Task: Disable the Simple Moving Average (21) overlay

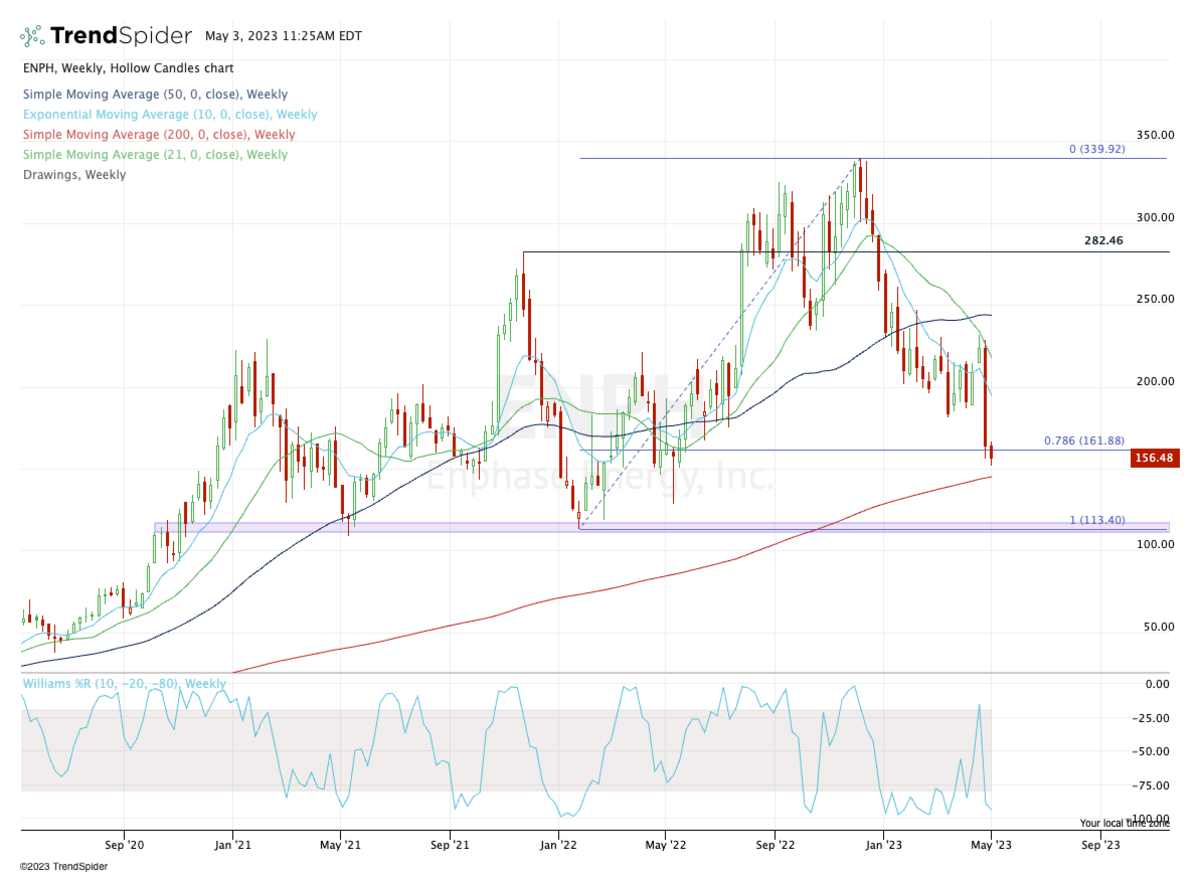Action: (155, 154)
